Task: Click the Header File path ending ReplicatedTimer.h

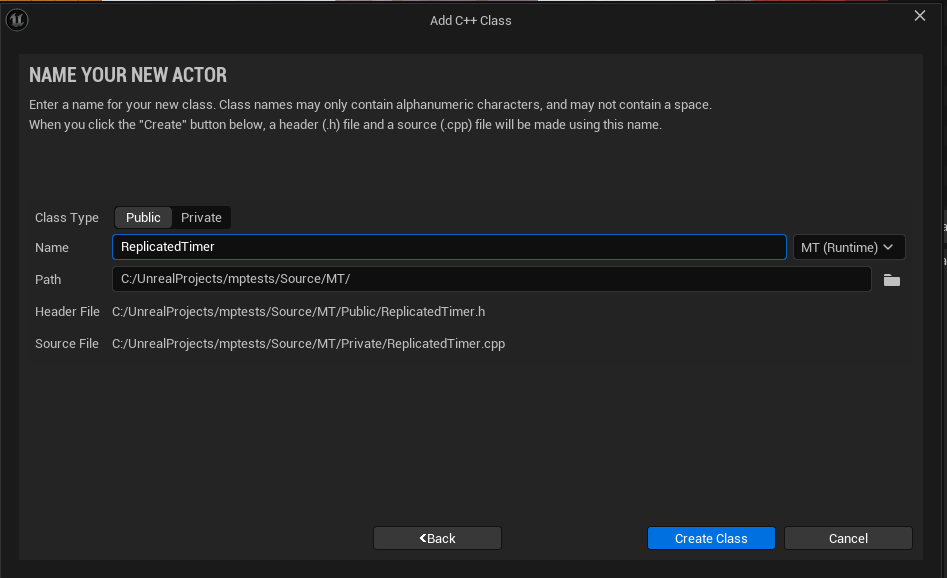Action: [298, 312]
